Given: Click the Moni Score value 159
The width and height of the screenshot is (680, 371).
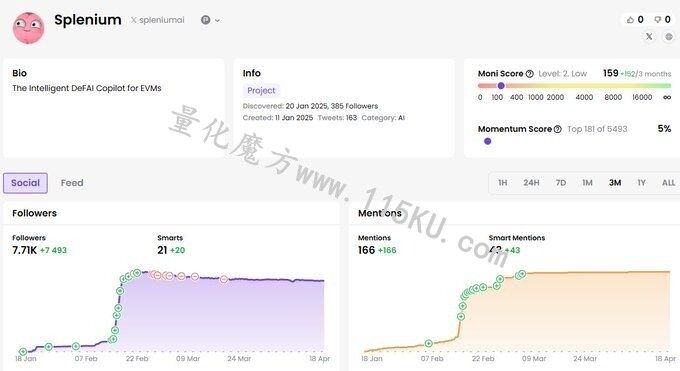Looking at the screenshot, I should (611, 73).
